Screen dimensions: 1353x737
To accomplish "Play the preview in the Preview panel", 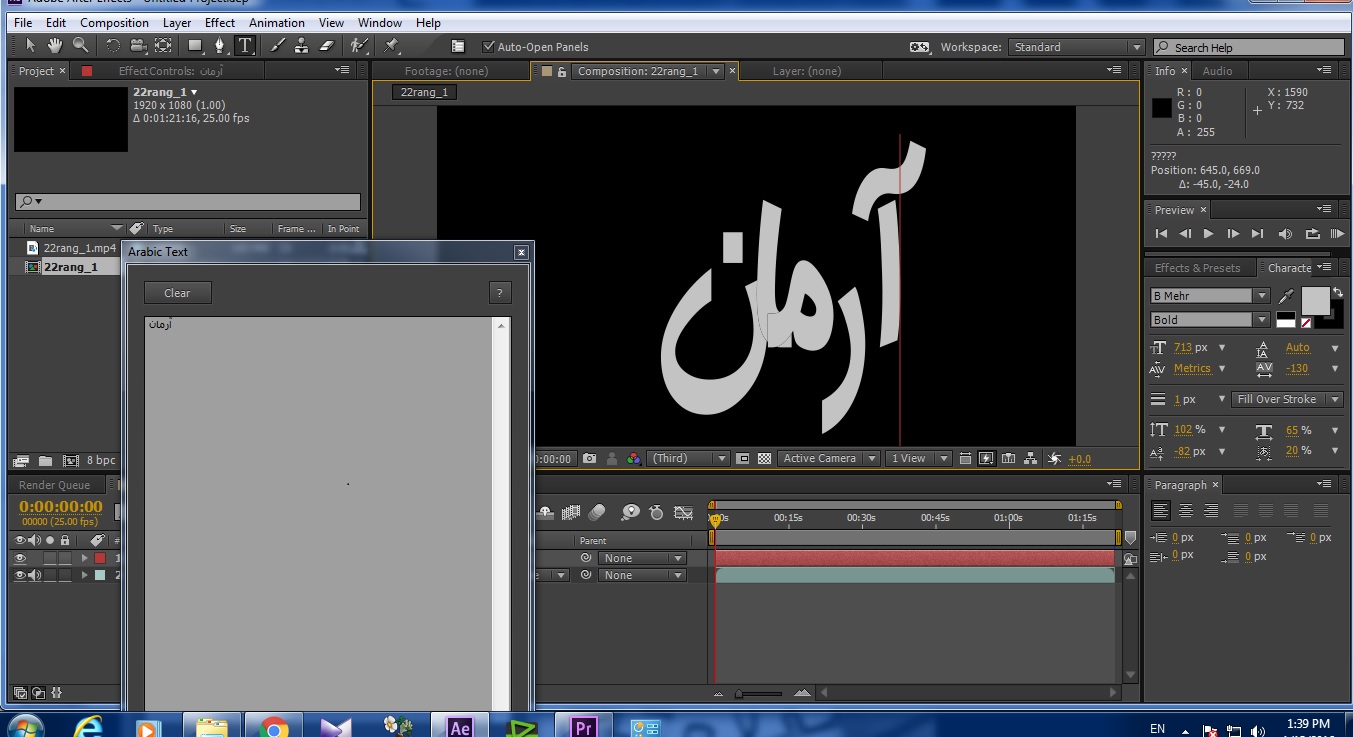I will [x=1208, y=234].
